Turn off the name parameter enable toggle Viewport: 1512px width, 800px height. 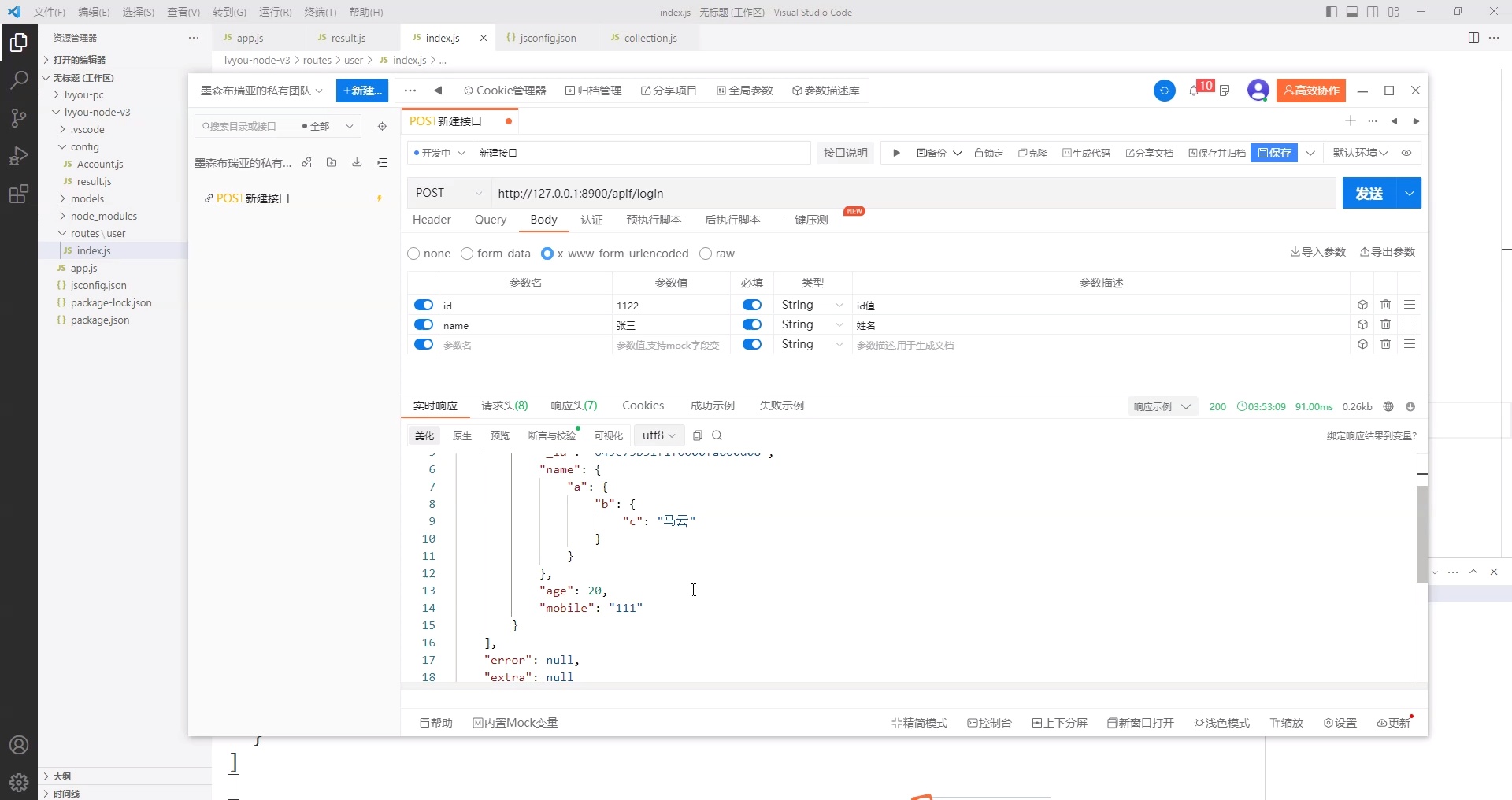tap(424, 324)
